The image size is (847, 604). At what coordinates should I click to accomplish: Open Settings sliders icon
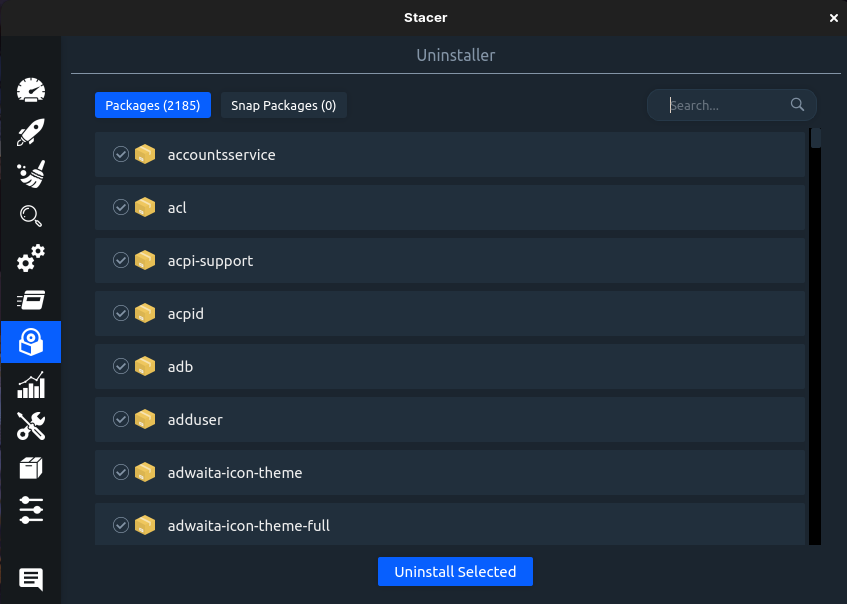pos(31,509)
